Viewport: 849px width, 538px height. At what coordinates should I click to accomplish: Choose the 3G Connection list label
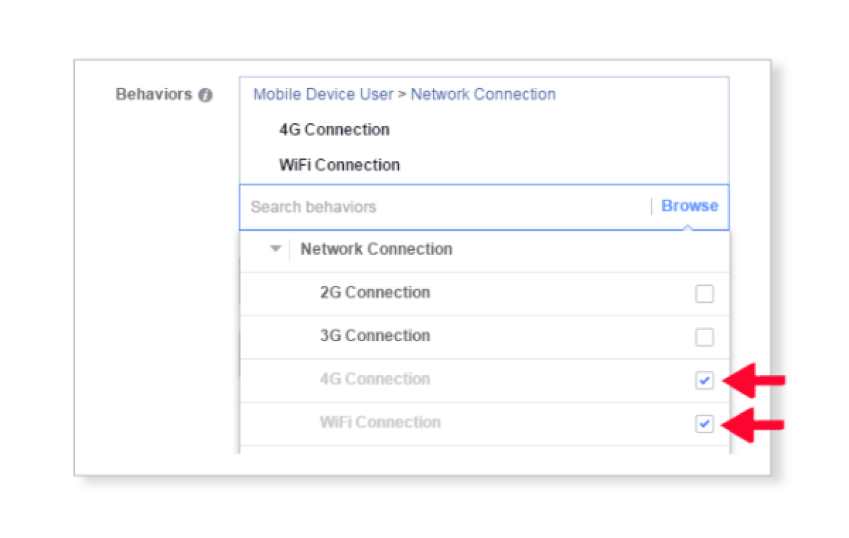[375, 336]
